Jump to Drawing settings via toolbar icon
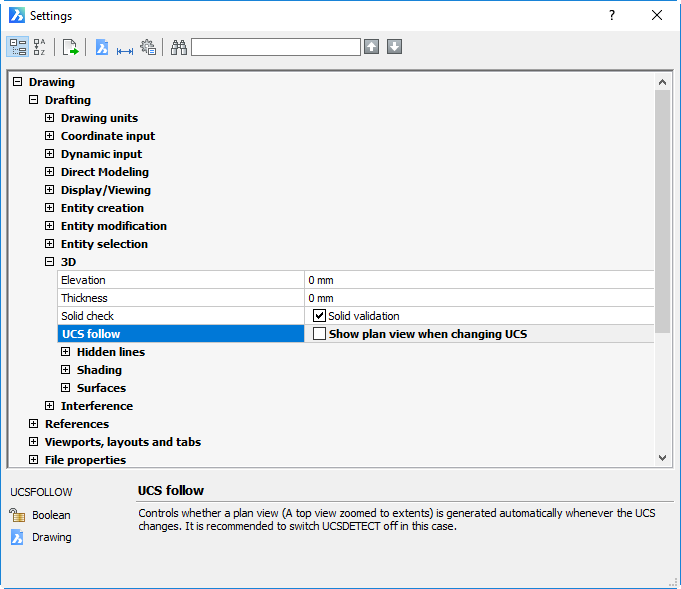Screen dimensions: 681x589 point(102,47)
